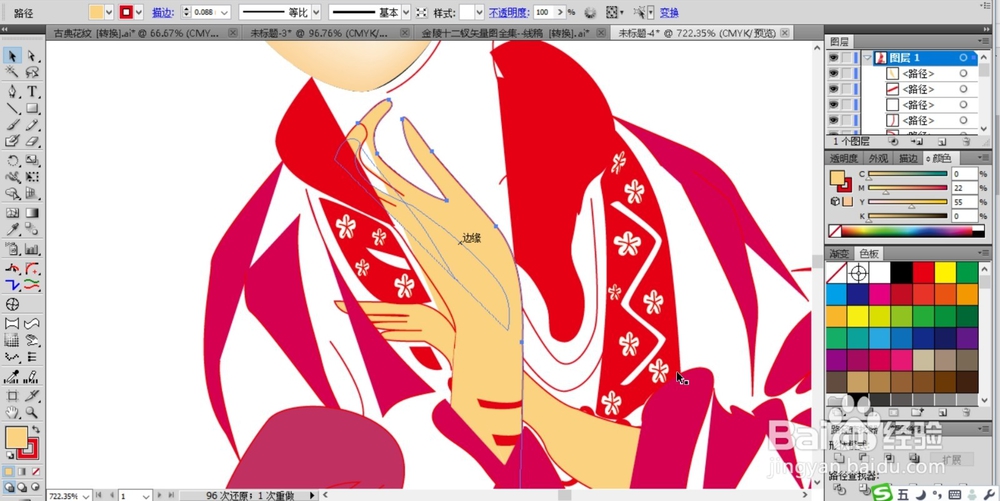Toggle the lock box for 图层 1
The width and height of the screenshot is (1000, 501).
846,58
